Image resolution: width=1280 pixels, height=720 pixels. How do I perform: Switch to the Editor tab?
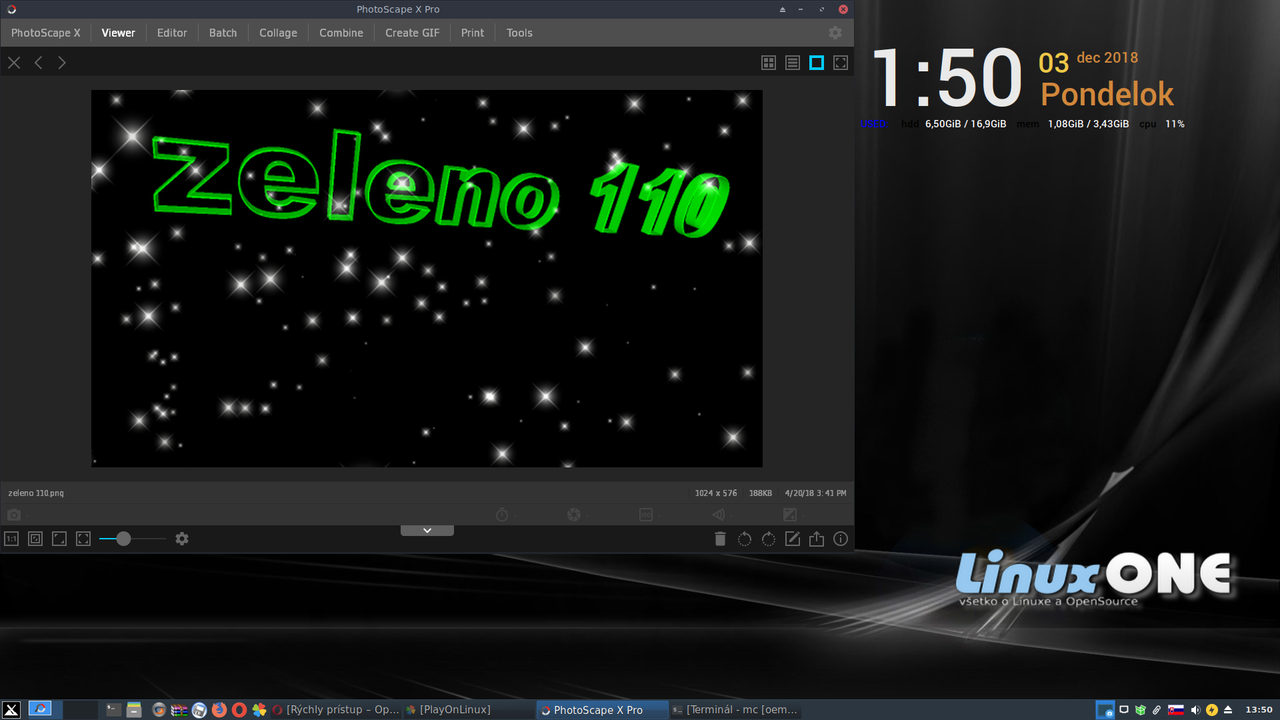click(x=172, y=33)
